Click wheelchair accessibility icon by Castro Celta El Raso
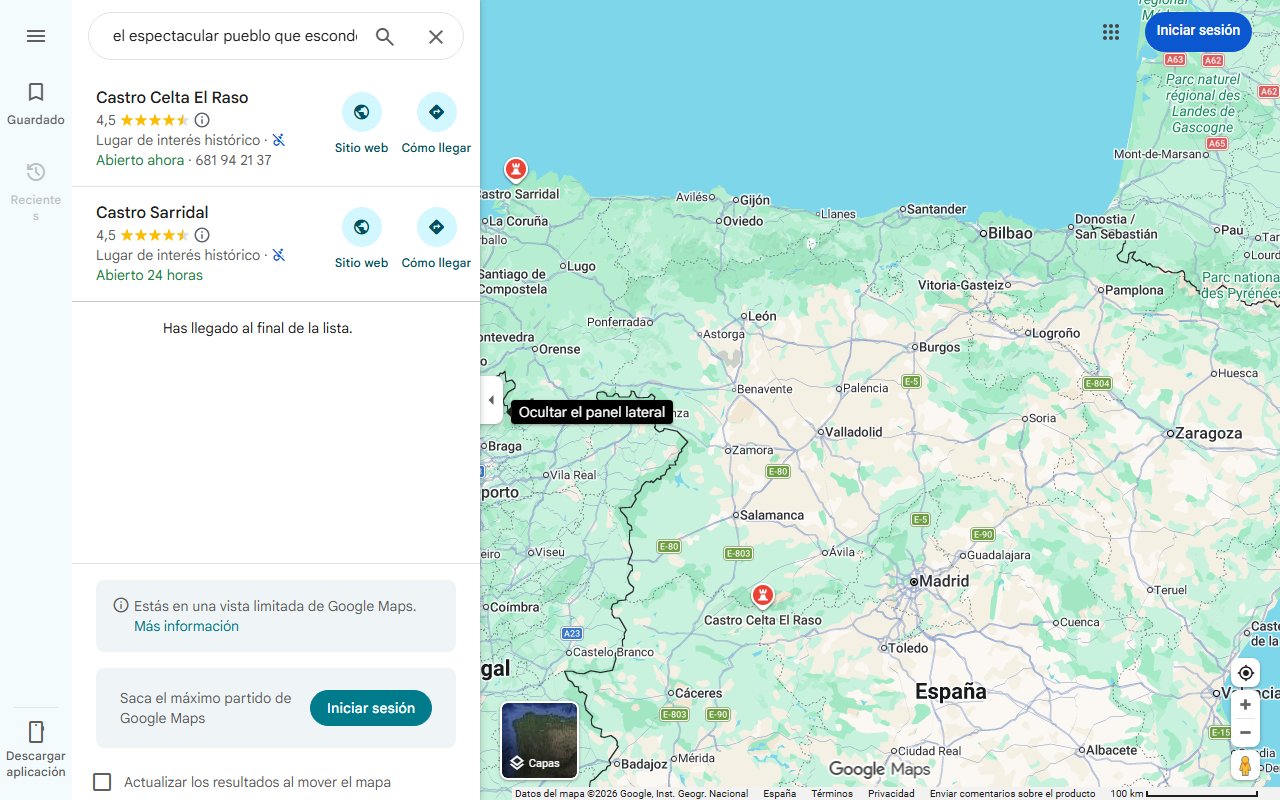Image resolution: width=1280 pixels, height=800 pixels. tap(278, 140)
